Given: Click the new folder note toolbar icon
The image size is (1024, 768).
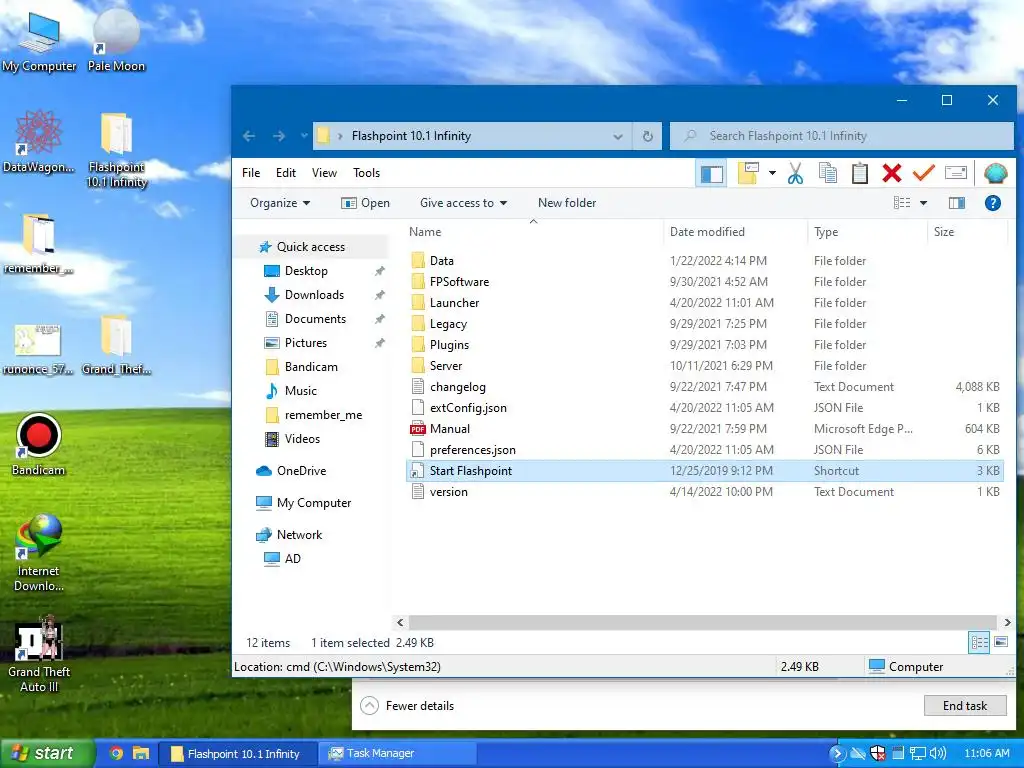Looking at the screenshot, I should tap(748, 174).
